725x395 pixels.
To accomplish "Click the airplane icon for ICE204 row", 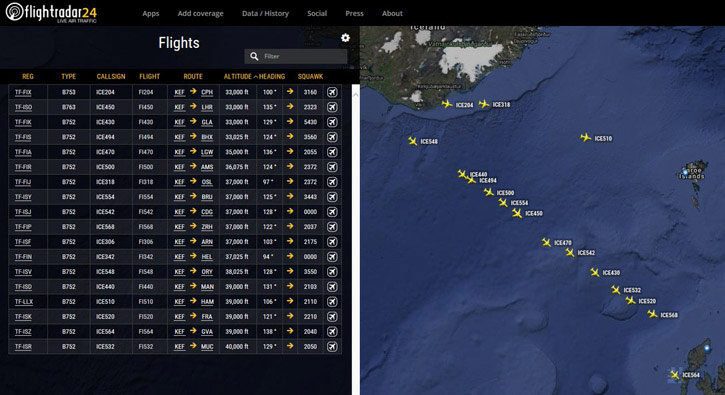I will [332, 92].
